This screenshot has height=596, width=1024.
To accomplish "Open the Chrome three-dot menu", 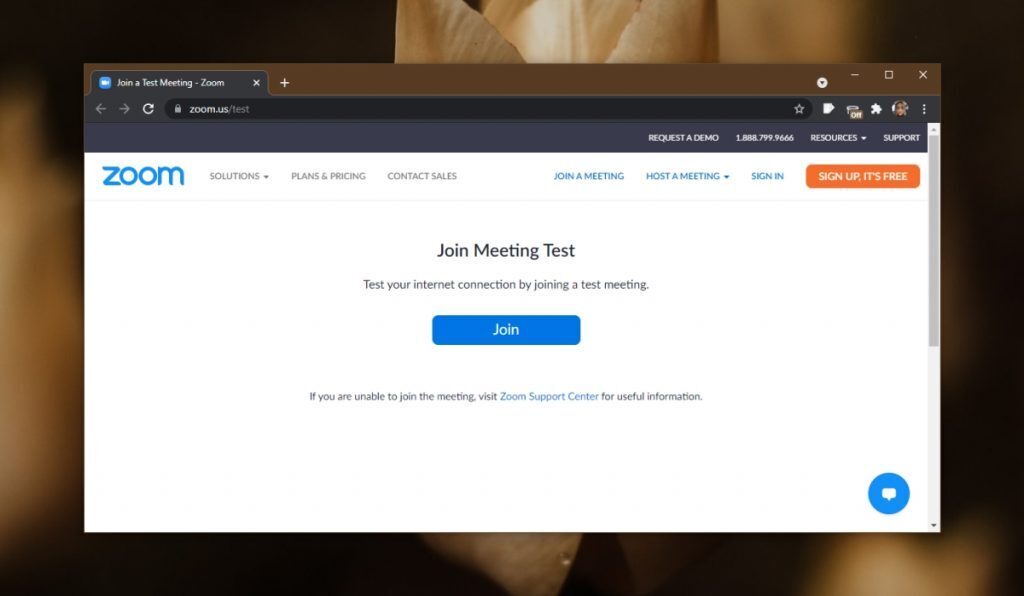I will (x=923, y=108).
